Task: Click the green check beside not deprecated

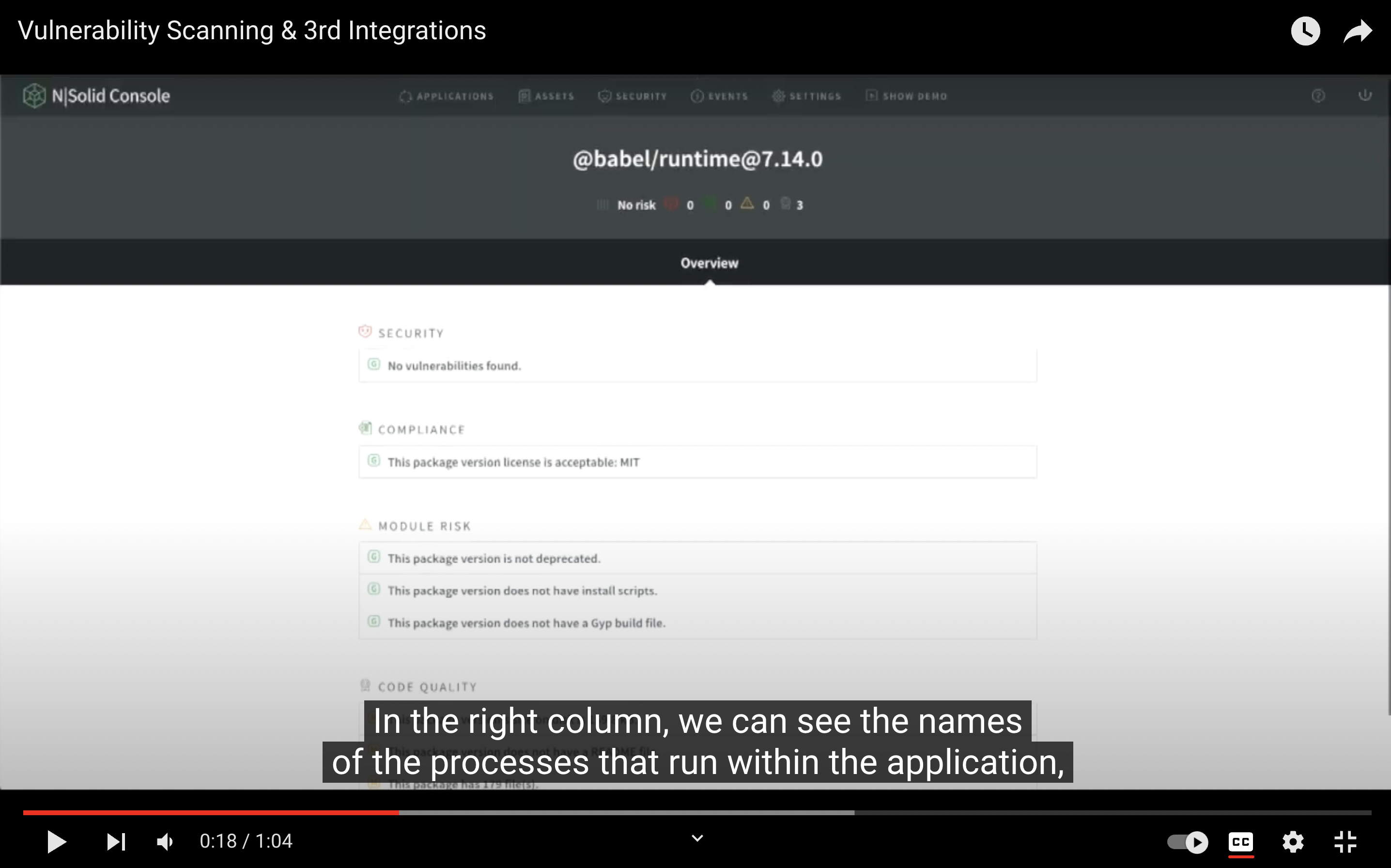Action: pos(374,557)
